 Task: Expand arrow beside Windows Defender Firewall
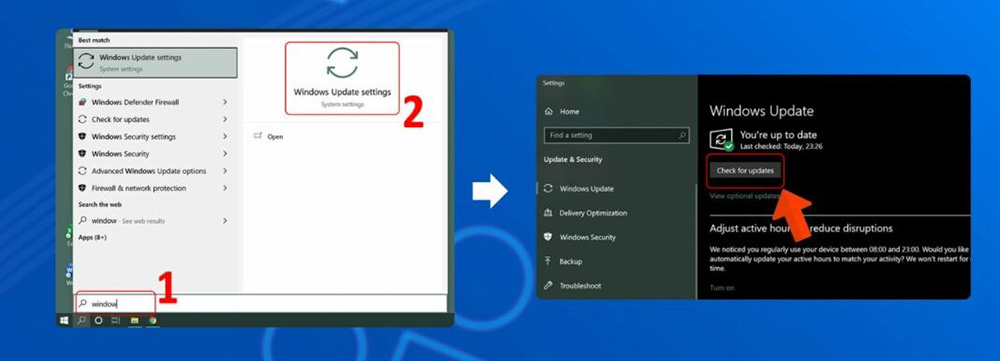(x=225, y=102)
